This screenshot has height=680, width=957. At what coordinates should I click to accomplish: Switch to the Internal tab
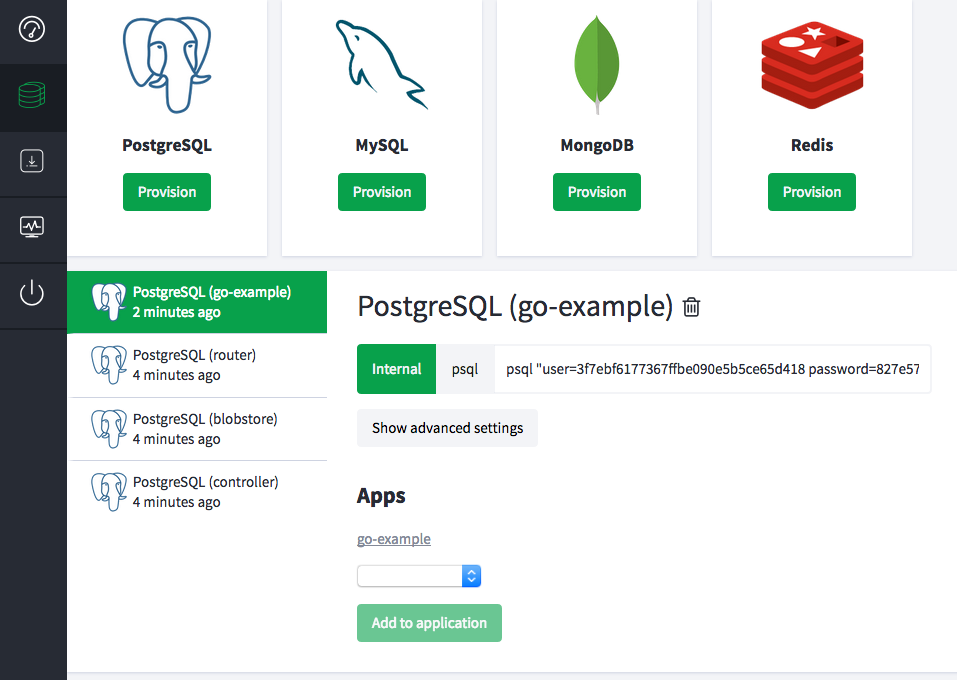click(x=396, y=369)
